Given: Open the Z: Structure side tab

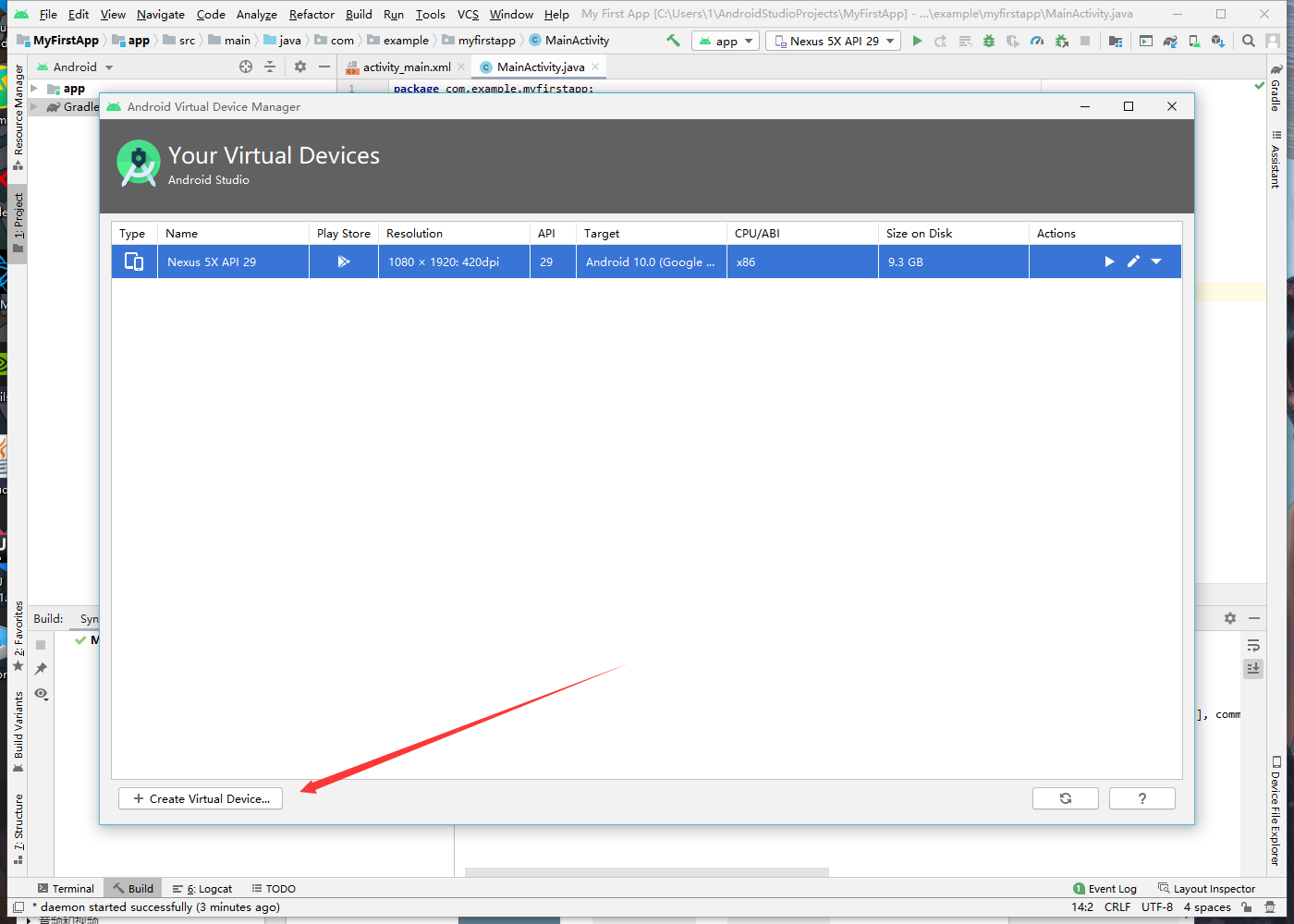Looking at the screenshot, I should [x=18, y=829].
